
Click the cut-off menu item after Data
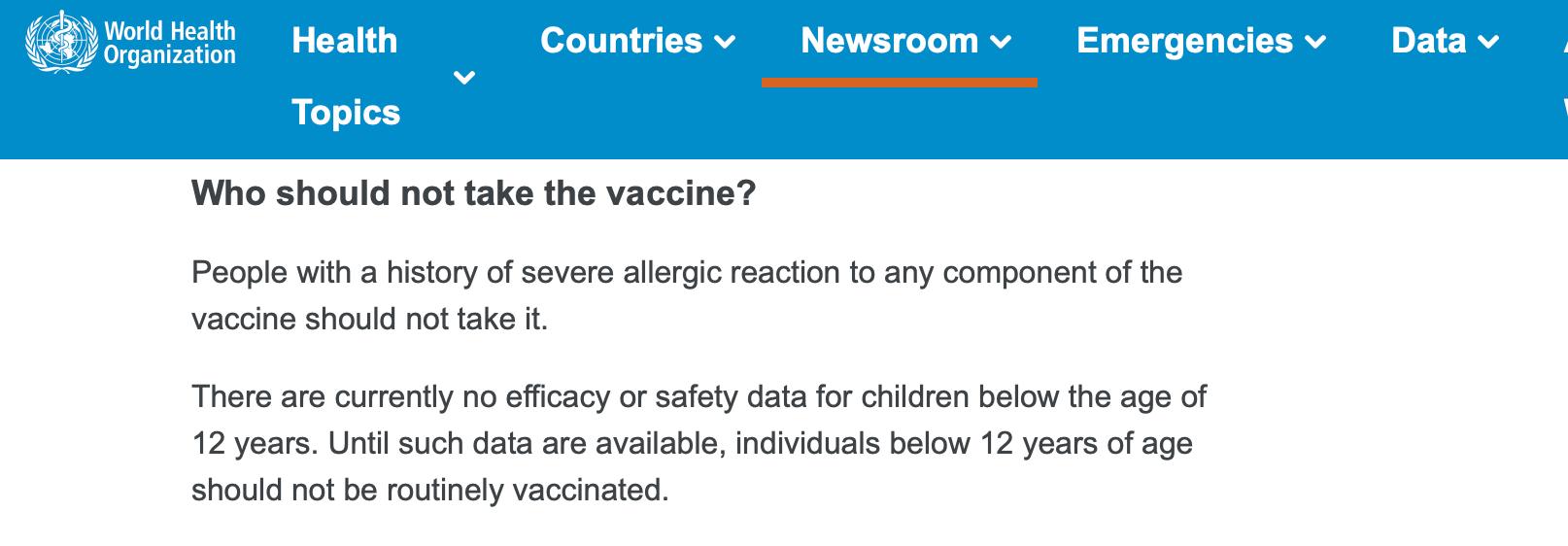pos(1564,76)
